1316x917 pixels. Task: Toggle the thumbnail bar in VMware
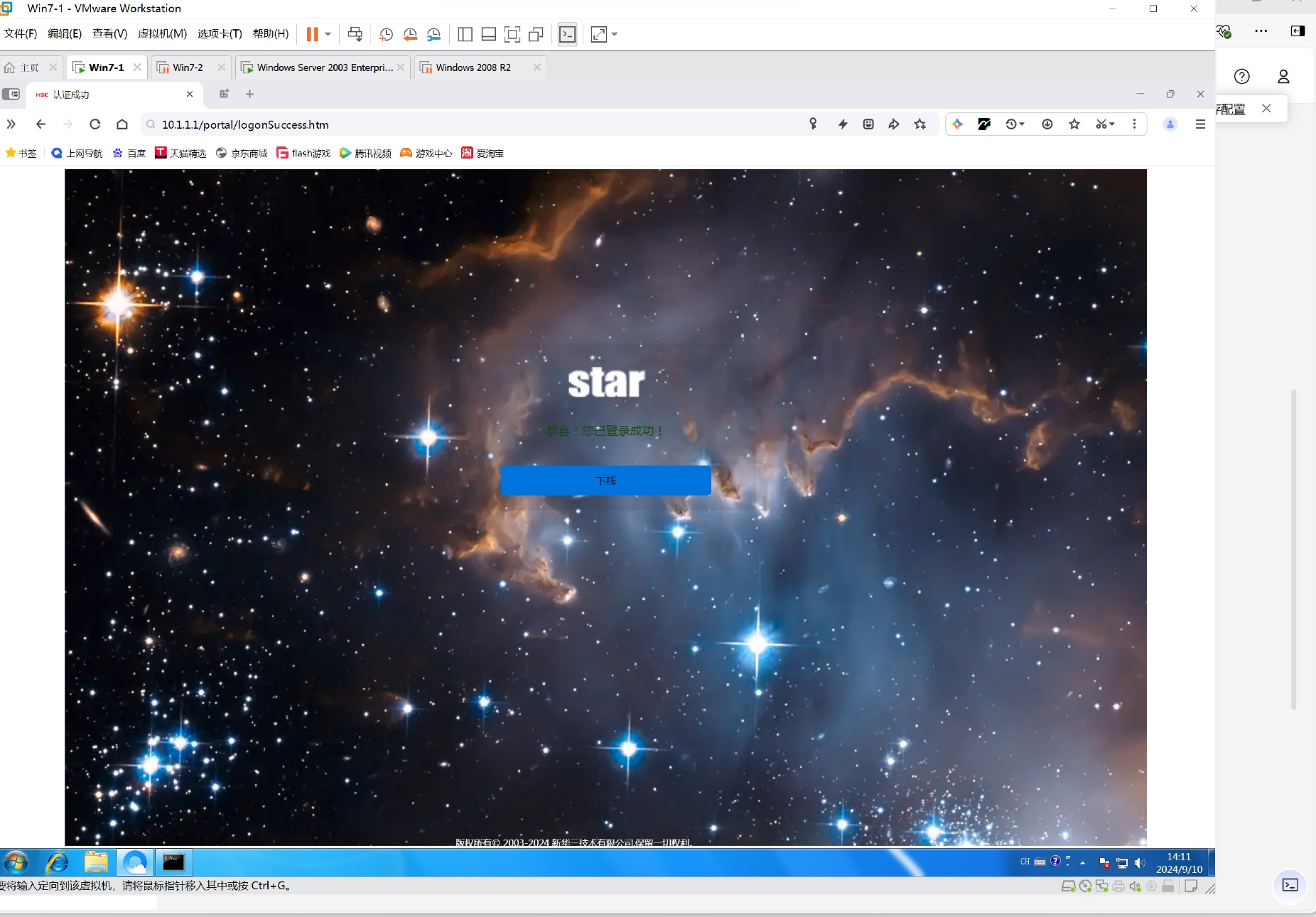(489, 34)
